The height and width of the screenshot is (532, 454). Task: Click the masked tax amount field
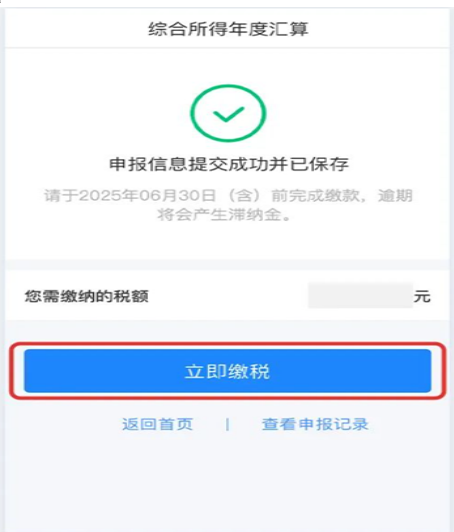pos(360,295)
